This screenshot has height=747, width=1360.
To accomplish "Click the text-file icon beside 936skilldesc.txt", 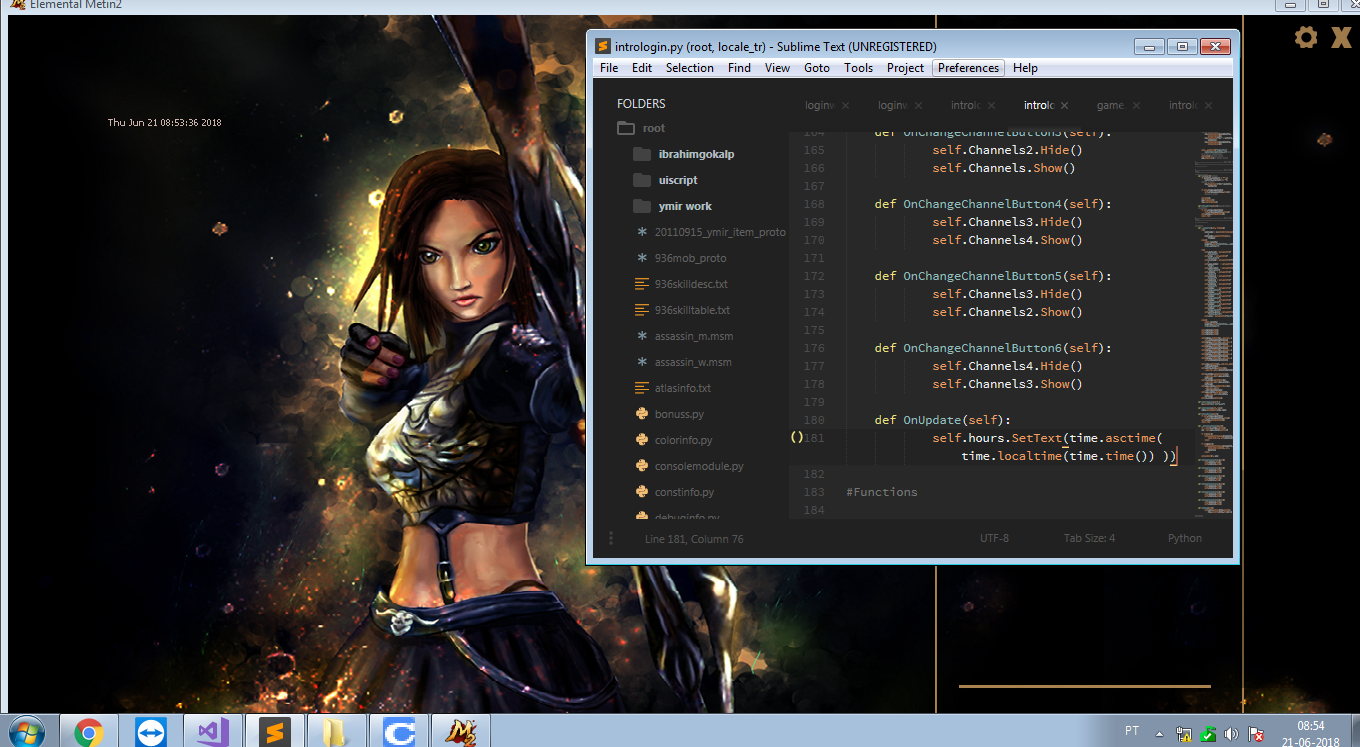I will click(642, 284).
